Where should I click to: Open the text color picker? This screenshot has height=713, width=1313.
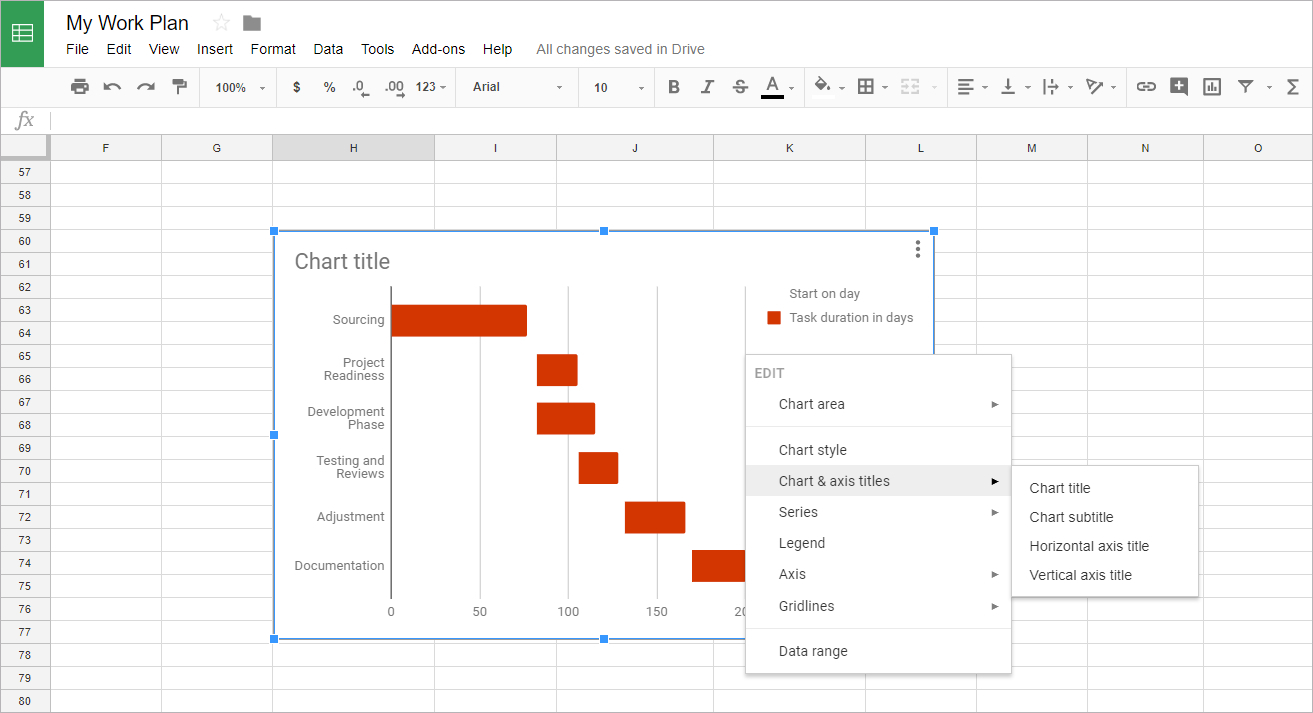[772, 87]
